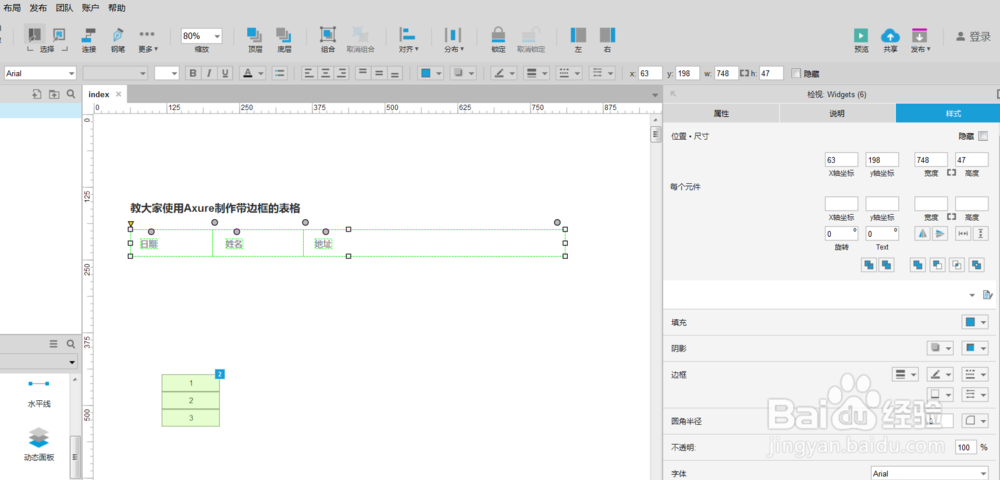Image resolution: width=1000 pixels, height=480 pixels.
Task: Select the contained selection mode tool
Action: coord(59,34)
